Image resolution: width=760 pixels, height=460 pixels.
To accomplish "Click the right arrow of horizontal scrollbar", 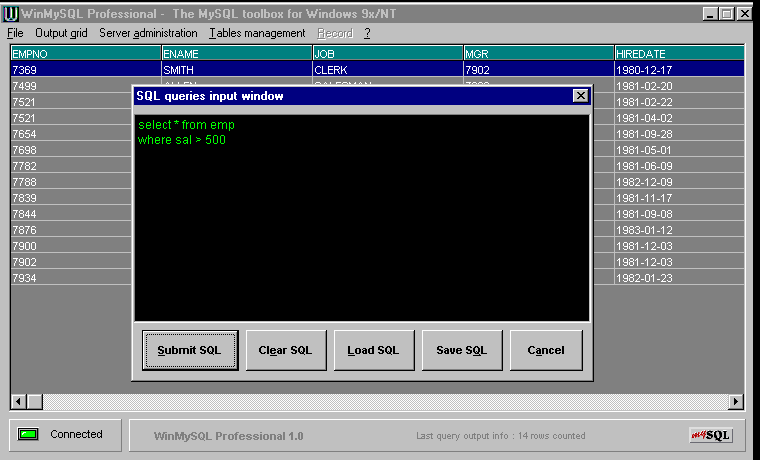I will coord(736,402).
